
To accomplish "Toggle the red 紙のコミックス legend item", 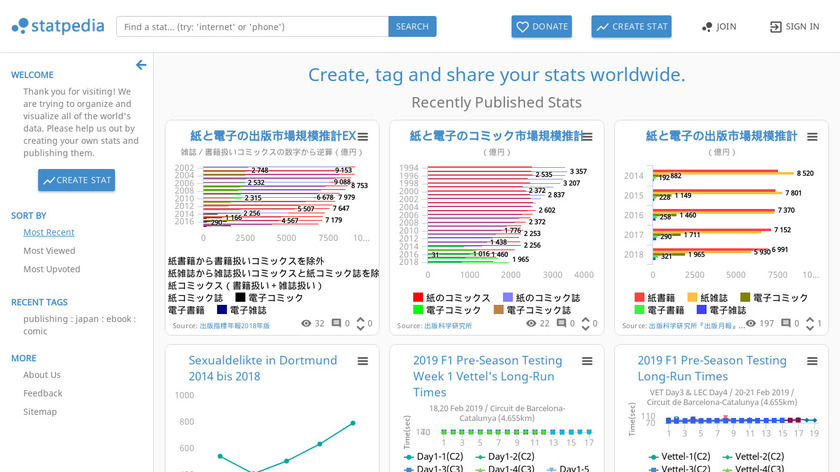I will 451,298.
